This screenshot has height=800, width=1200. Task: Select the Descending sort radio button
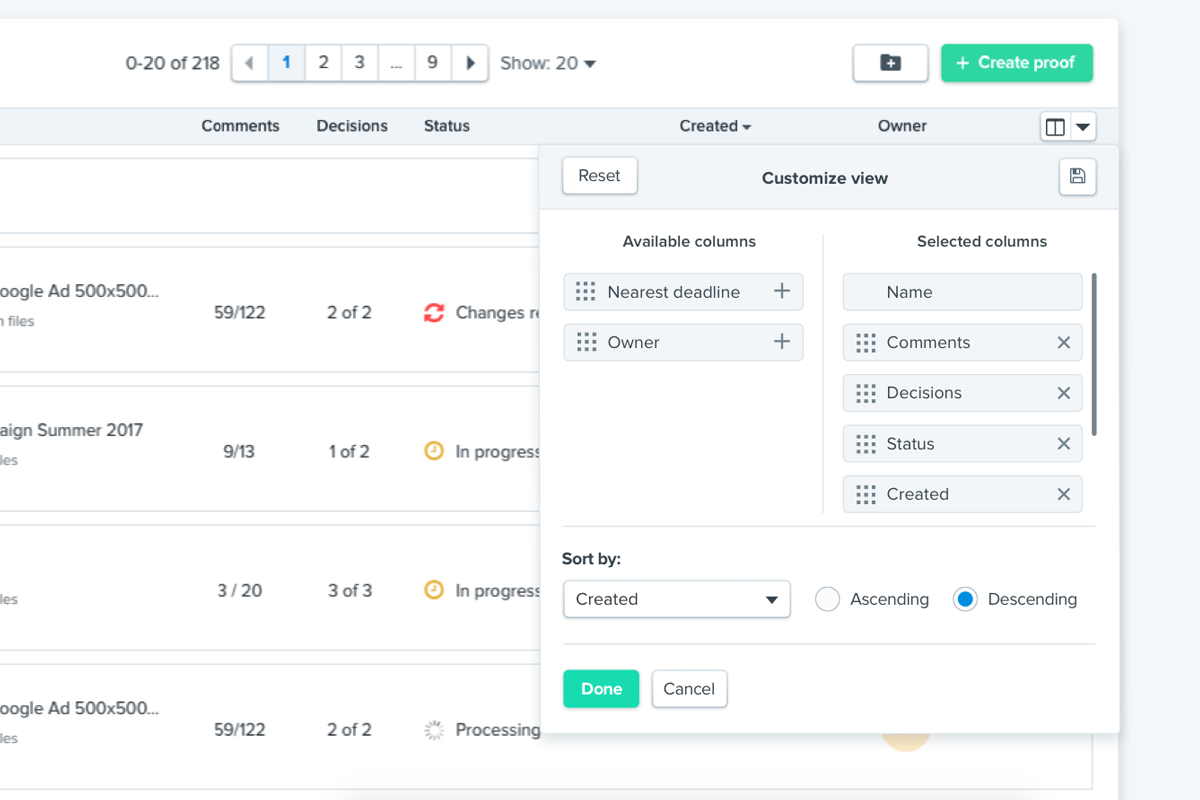pyautogui.click(x=964, y=598)
